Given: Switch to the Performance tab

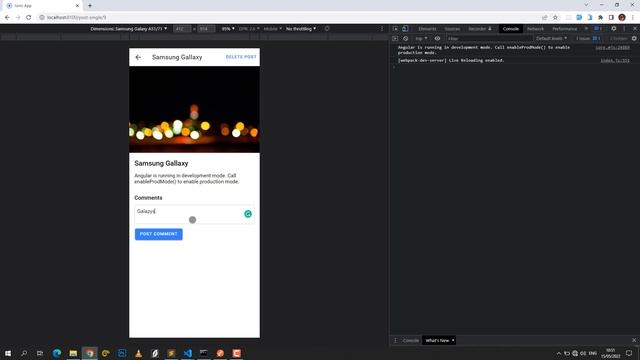Looking at the screenshot, I should 564,29.
